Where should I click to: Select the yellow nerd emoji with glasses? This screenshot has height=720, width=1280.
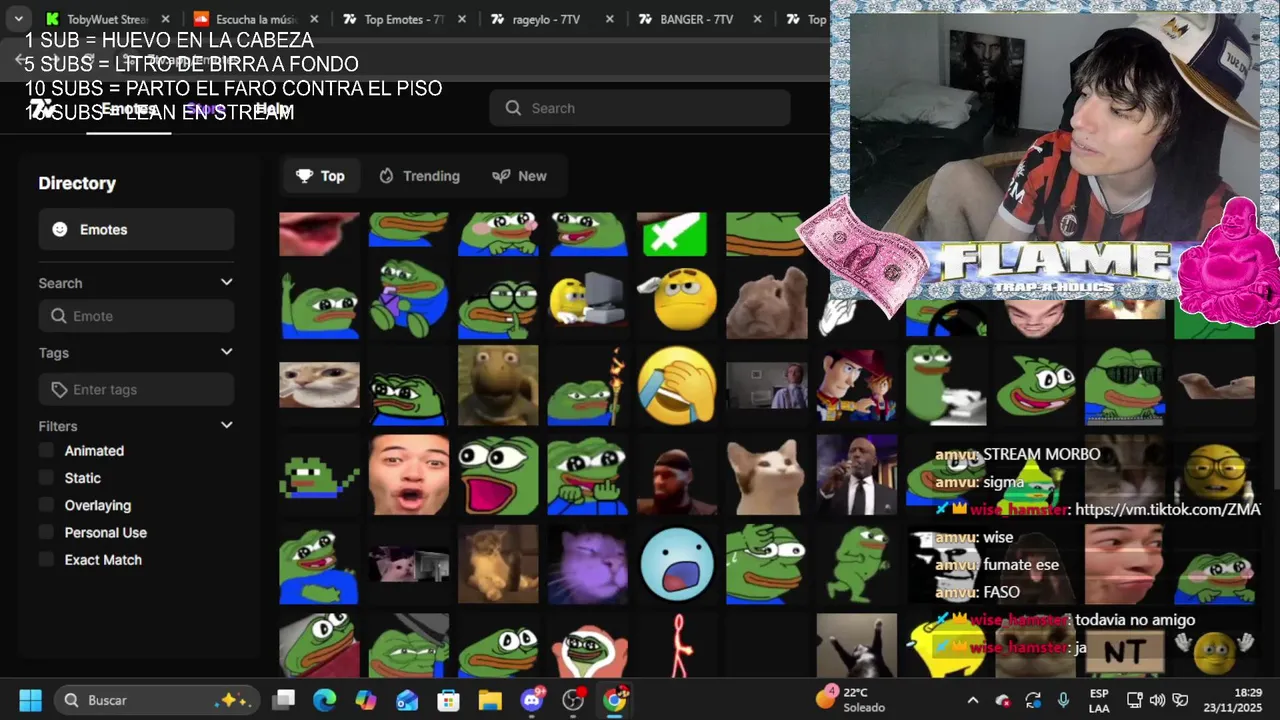click(x=1214, y=475)
